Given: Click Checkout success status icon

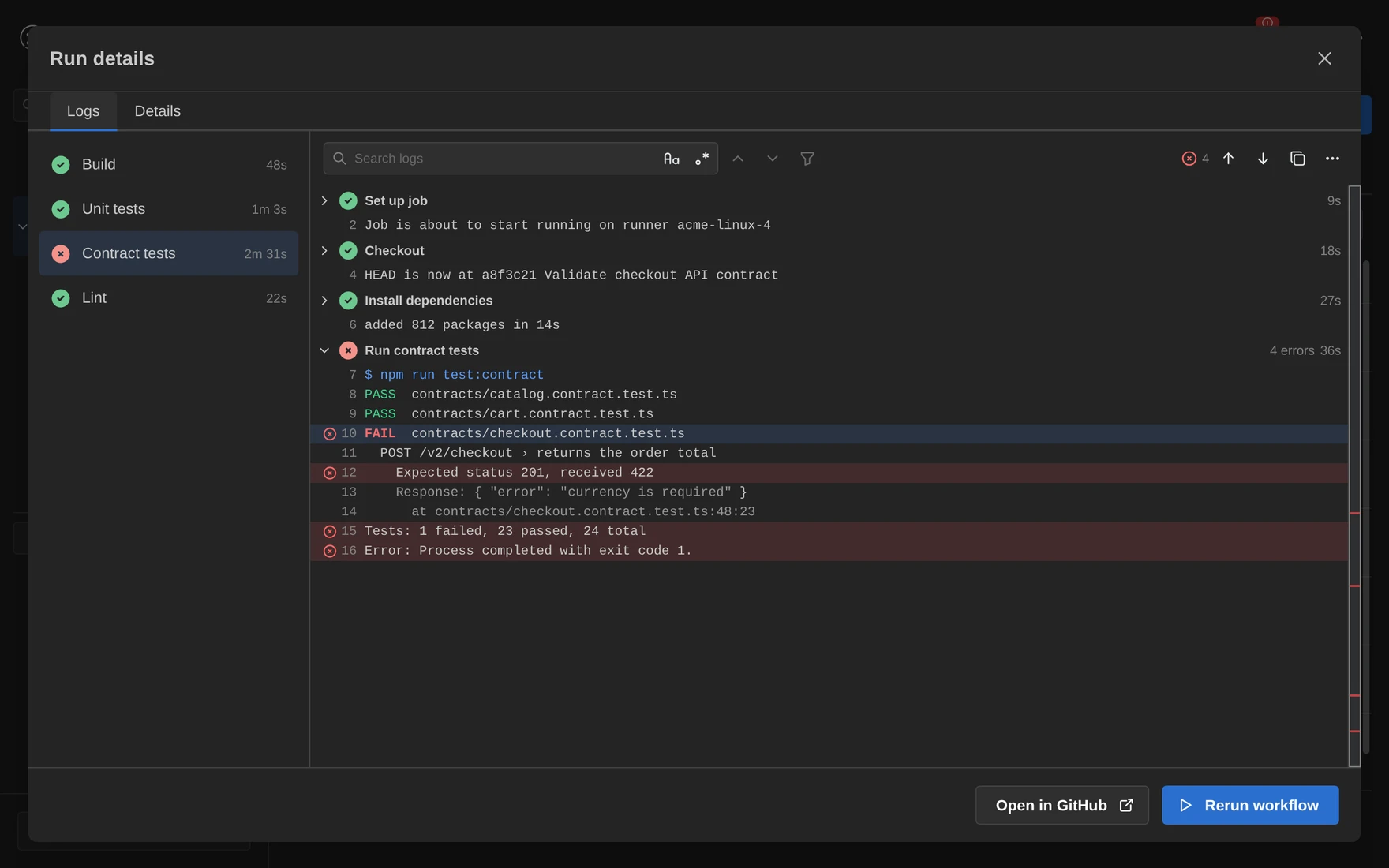Looking at the screenshot, I should click(x=348, y=251).
